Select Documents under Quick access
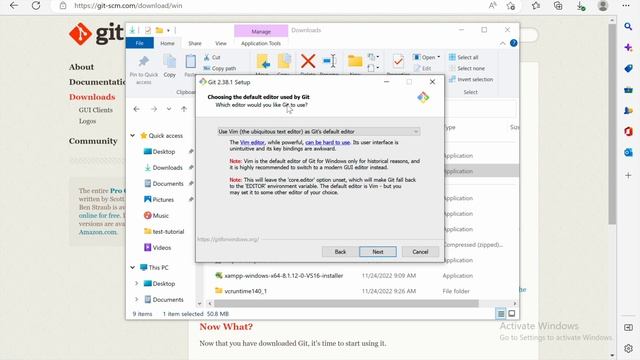640x360 pixels. 168,184
